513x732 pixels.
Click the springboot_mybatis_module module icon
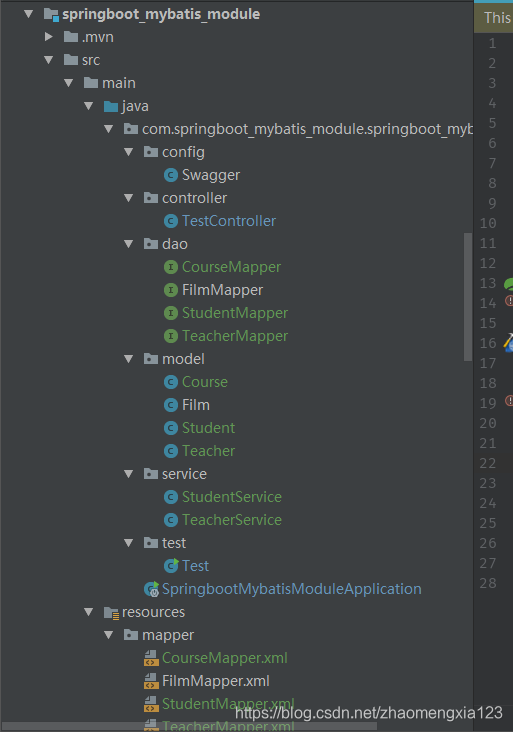click(x=51, y=14)
